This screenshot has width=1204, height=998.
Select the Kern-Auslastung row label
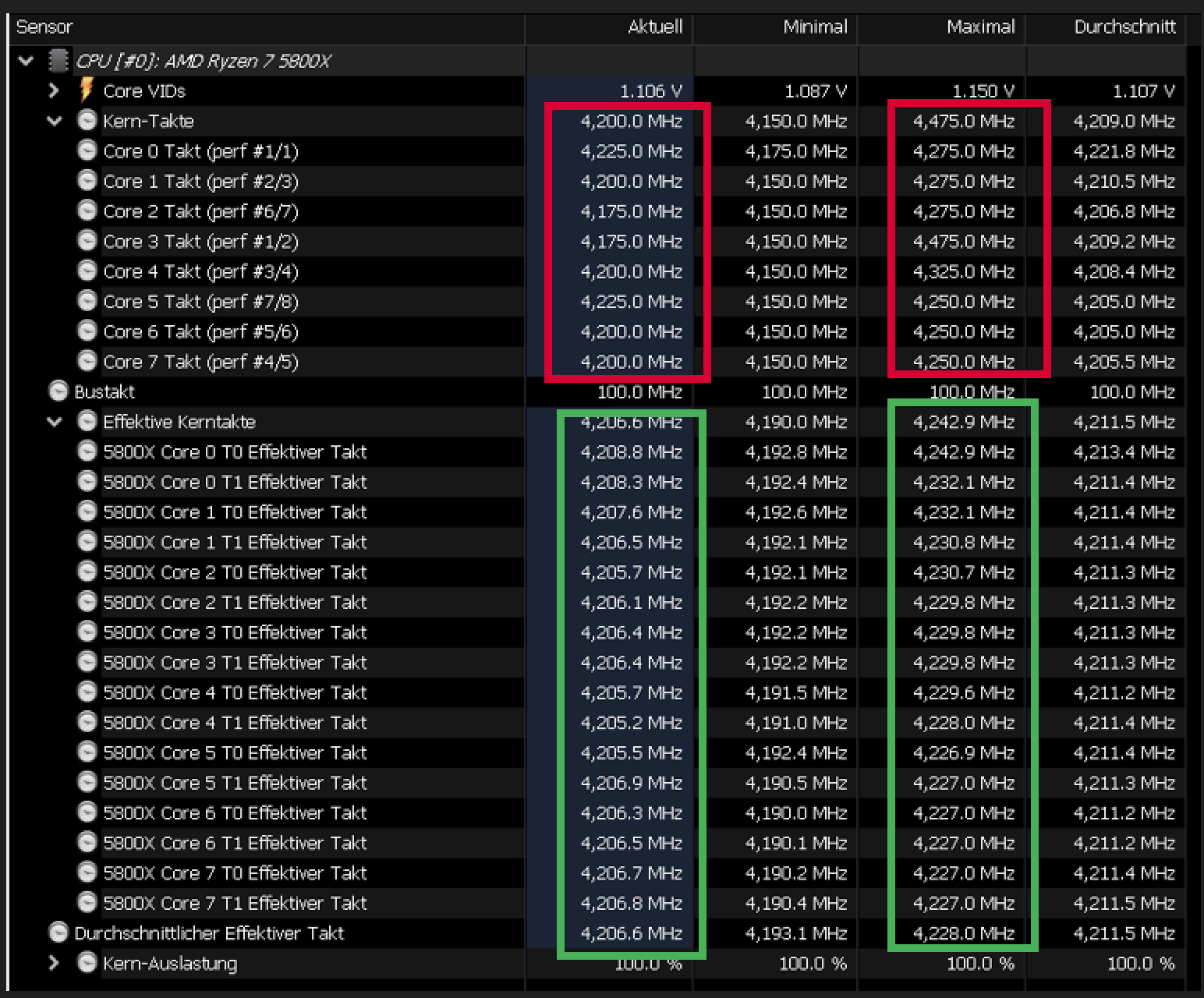click(170, 964)
